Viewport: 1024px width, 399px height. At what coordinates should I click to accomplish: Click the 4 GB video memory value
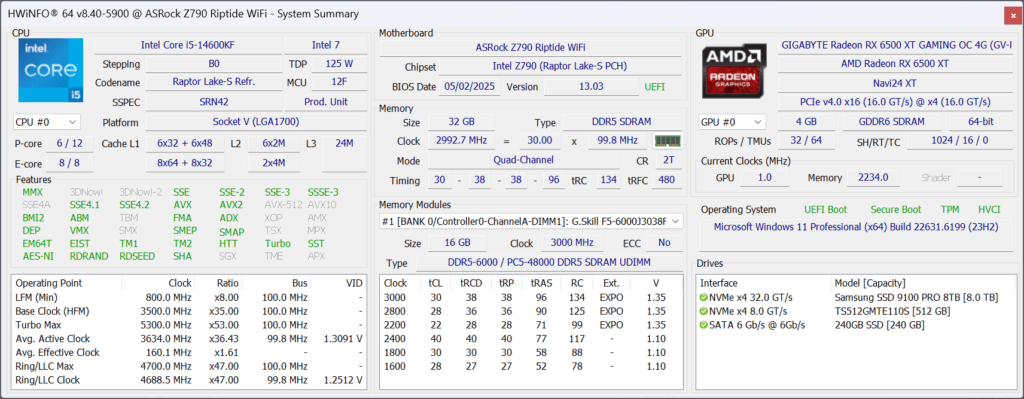806,122
